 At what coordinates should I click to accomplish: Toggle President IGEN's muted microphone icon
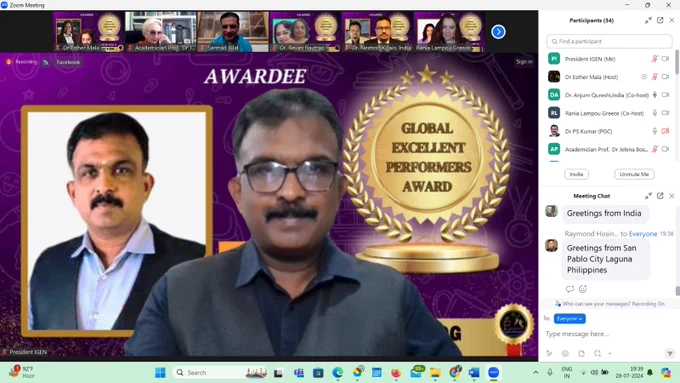coord(655,59)
